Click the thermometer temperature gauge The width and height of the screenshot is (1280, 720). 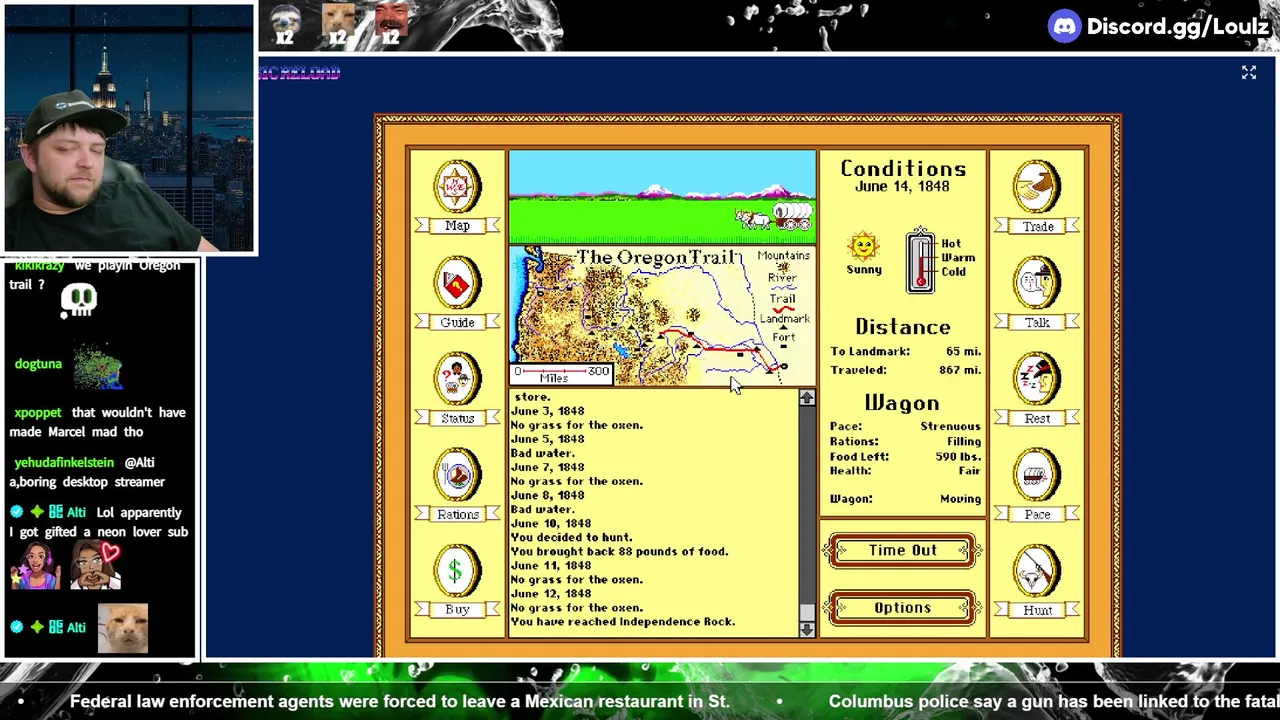[920, 262]
